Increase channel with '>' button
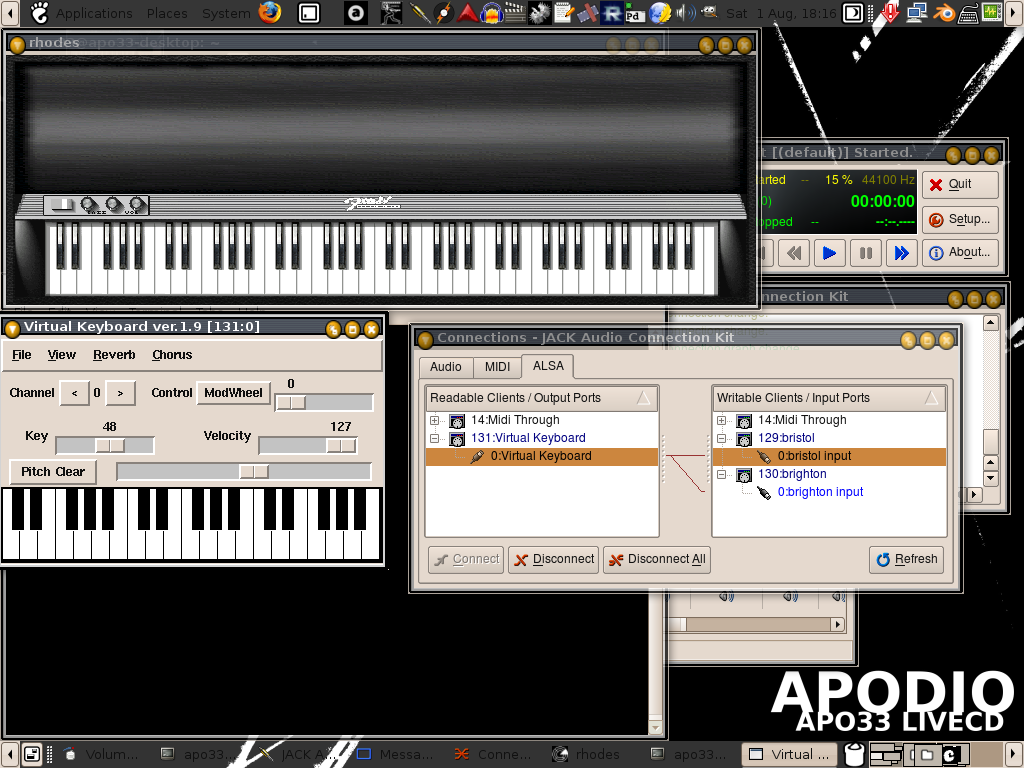 [x=120, y=393]
